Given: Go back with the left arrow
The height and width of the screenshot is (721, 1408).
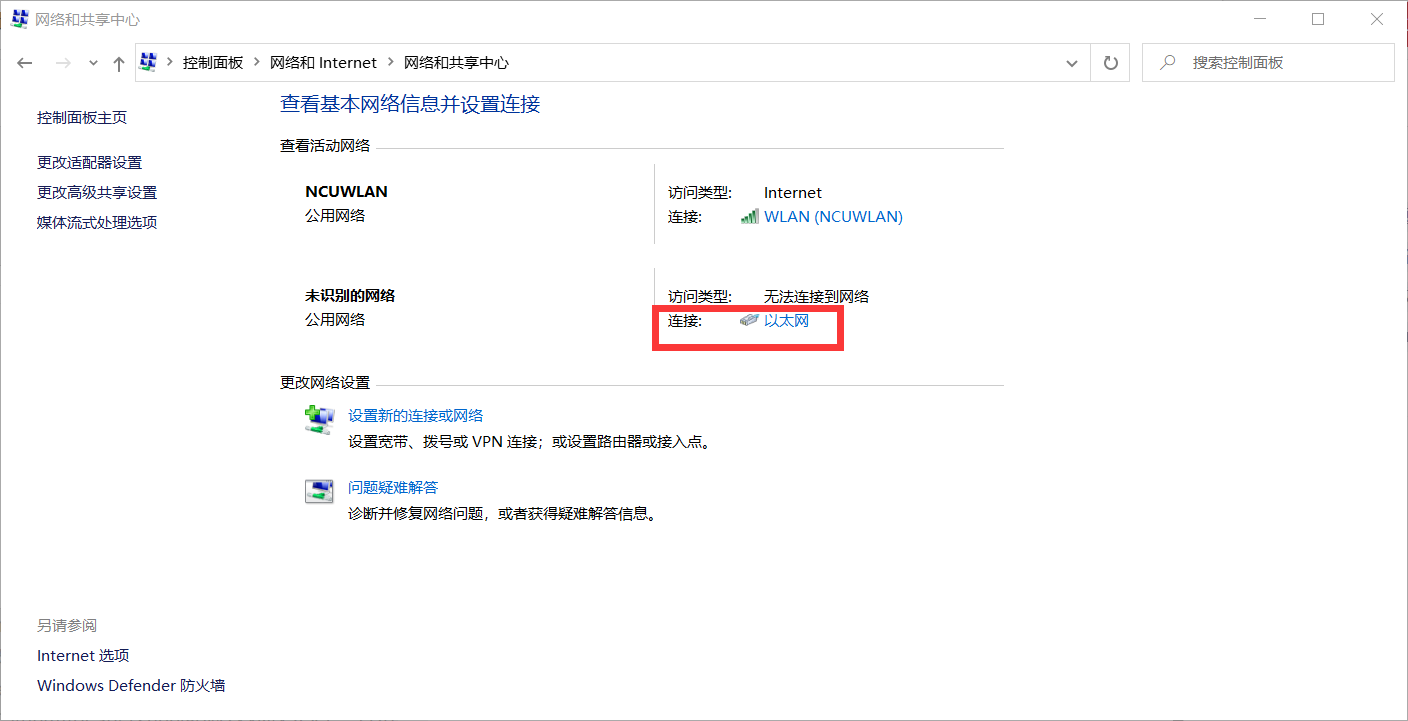Looking at the screenshot, I should point(25,63).
